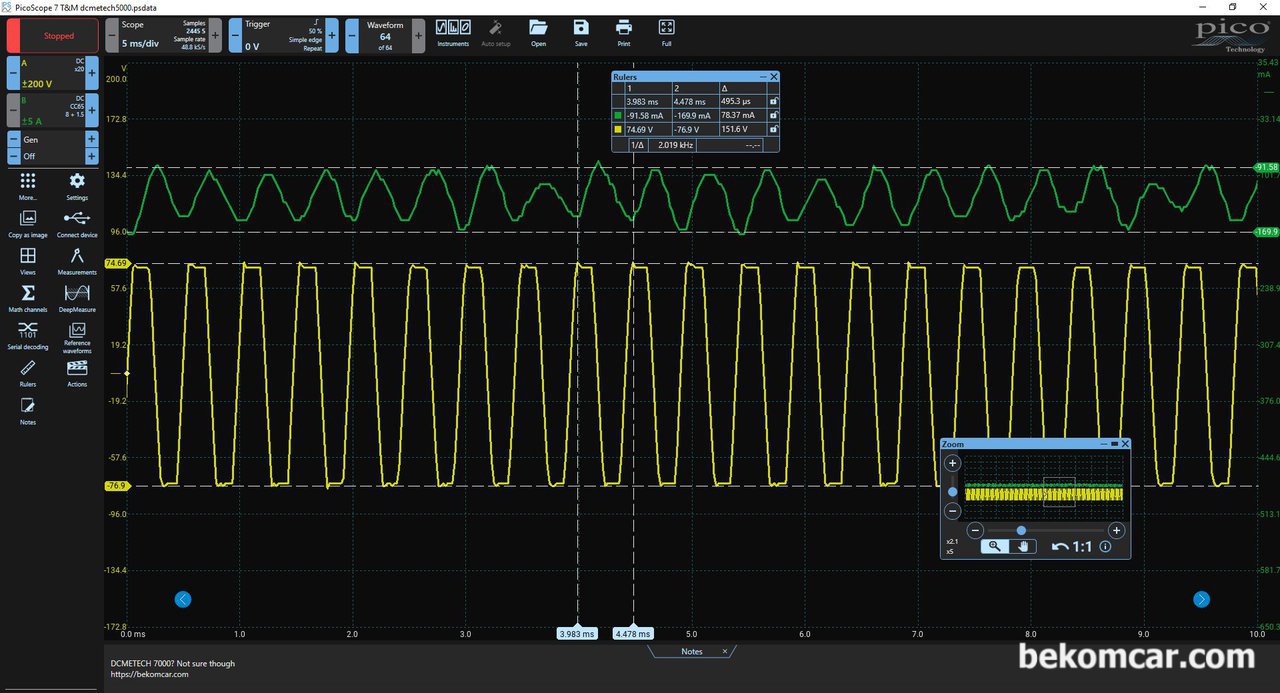The image size is (1280, 693).
Task: Click vertical zoom slider handle
Action: (x=953, y=492)
